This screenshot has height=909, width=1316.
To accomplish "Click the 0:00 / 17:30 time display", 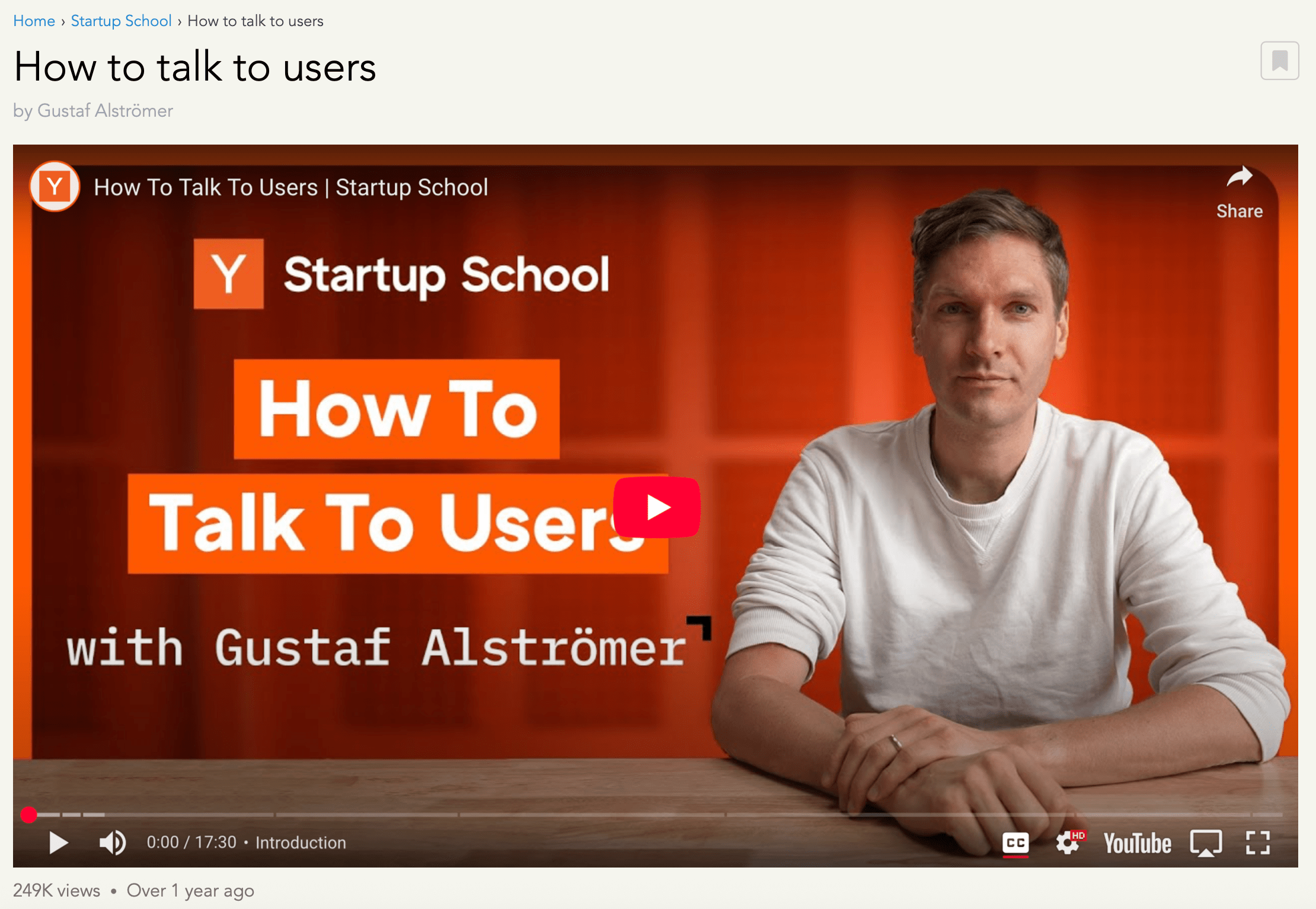I will point(191,843).
